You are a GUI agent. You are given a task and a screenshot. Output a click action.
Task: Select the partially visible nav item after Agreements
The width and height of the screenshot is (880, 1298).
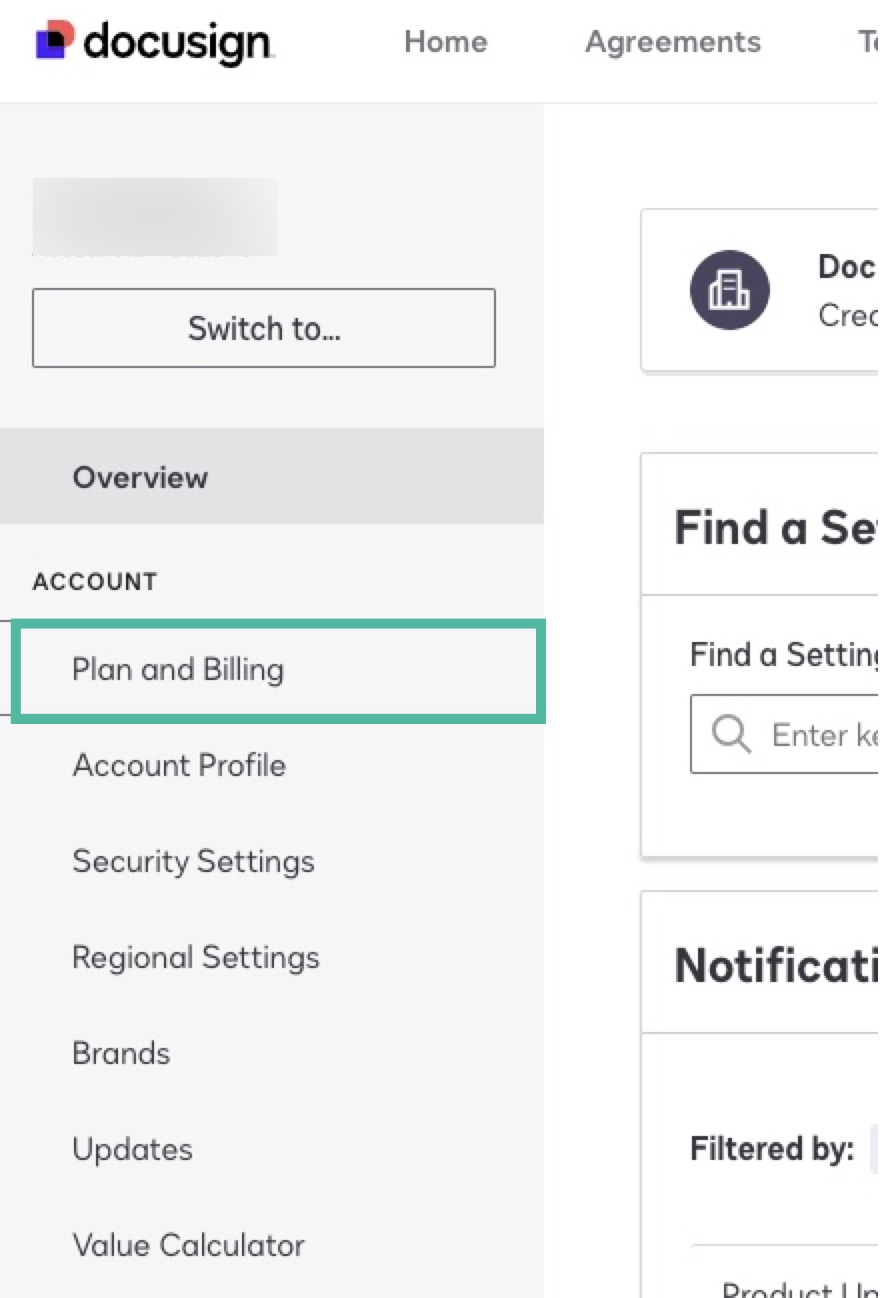pos(866,42)
